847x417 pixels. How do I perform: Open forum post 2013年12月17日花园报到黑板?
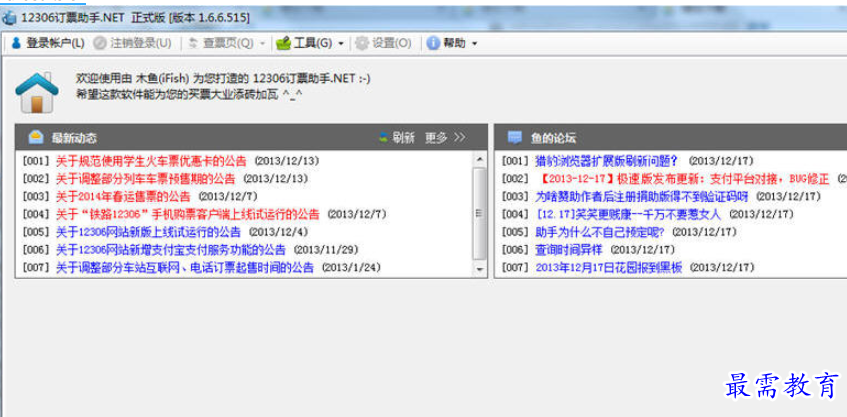(609, 268)
